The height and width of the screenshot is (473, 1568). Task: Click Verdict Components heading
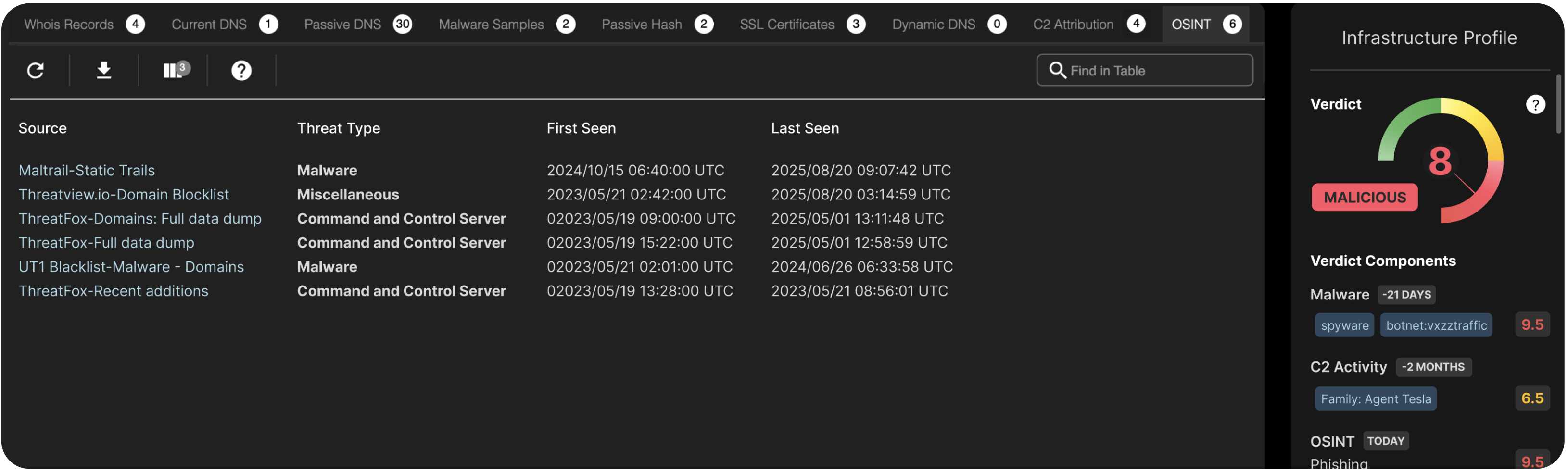(x=1382, y=261)
